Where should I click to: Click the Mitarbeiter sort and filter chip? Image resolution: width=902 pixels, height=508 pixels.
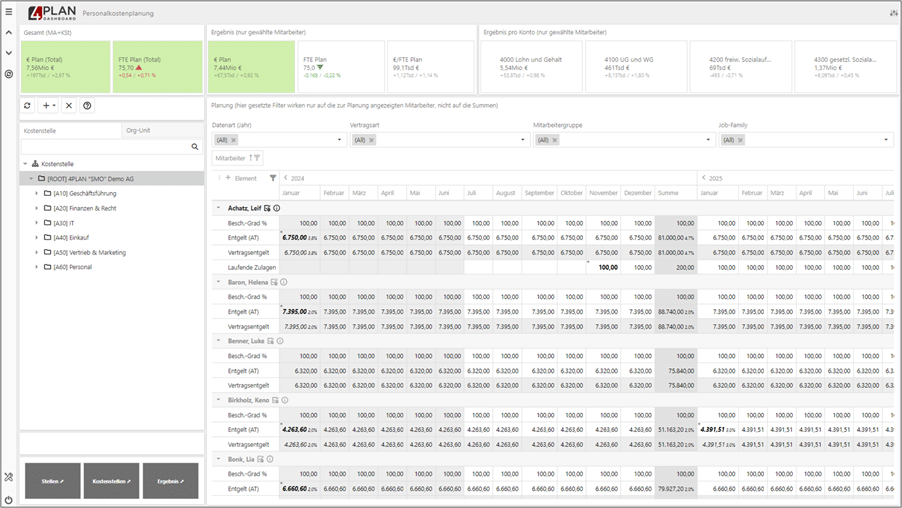coord(238,158)
